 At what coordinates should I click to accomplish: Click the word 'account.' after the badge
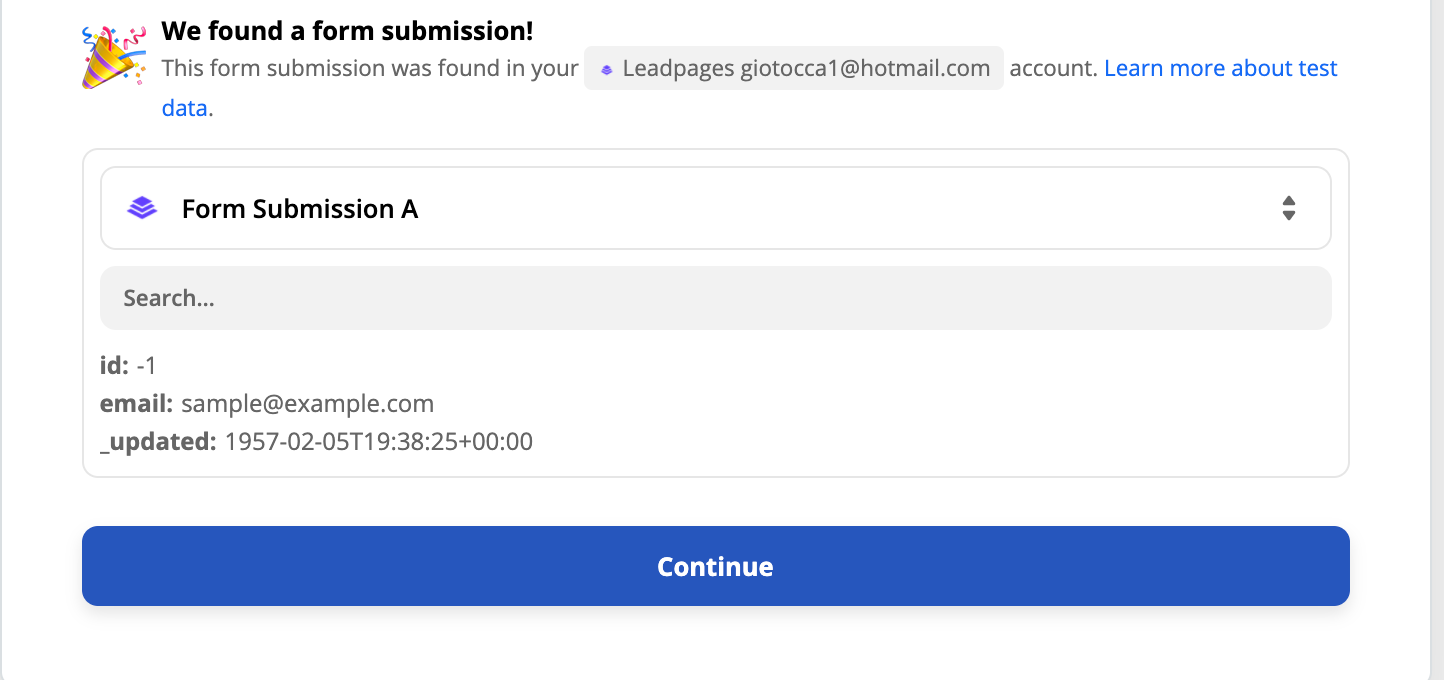coord(1053,68)
